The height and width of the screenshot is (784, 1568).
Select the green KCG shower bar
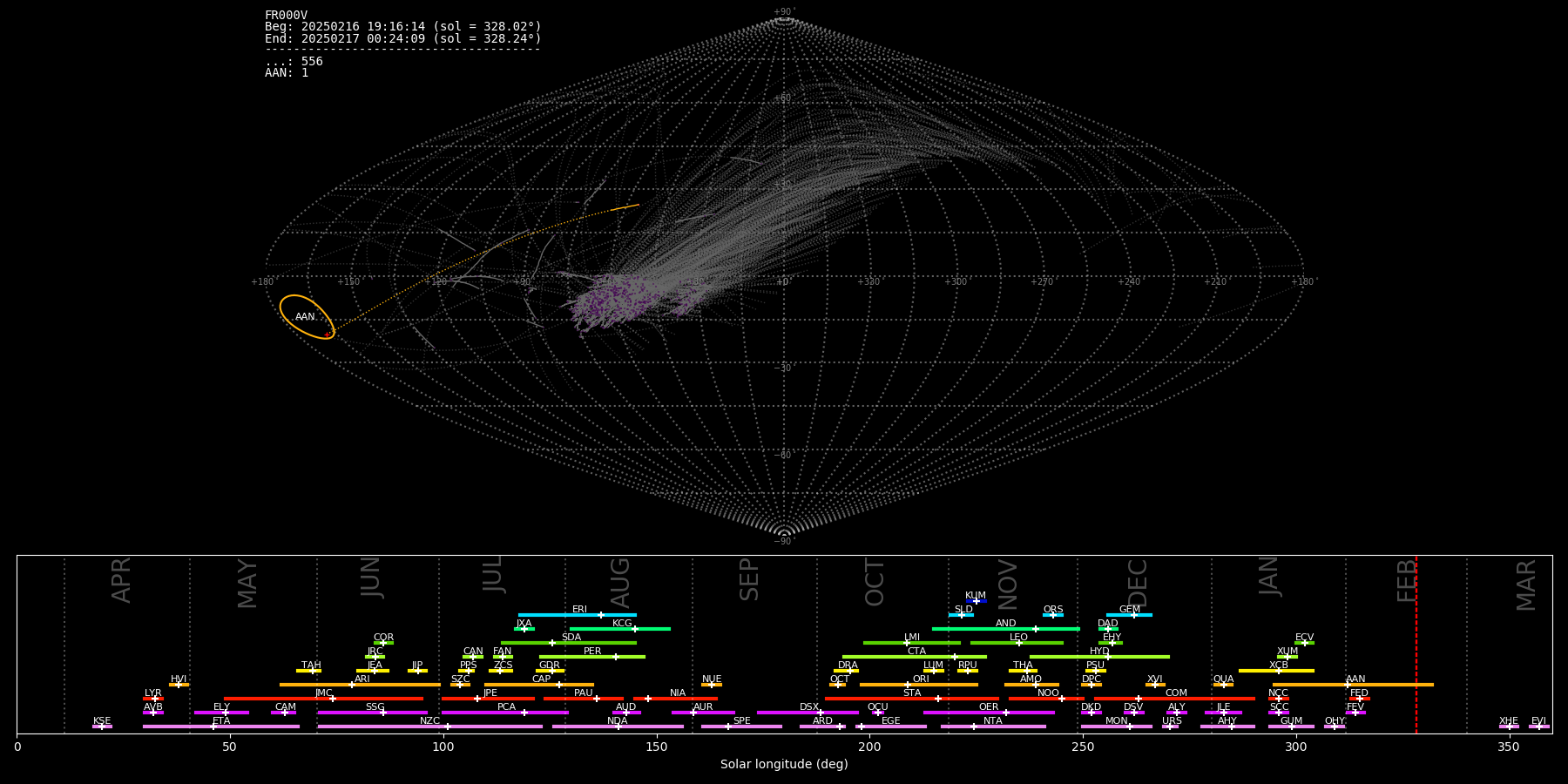coord(619,629)
